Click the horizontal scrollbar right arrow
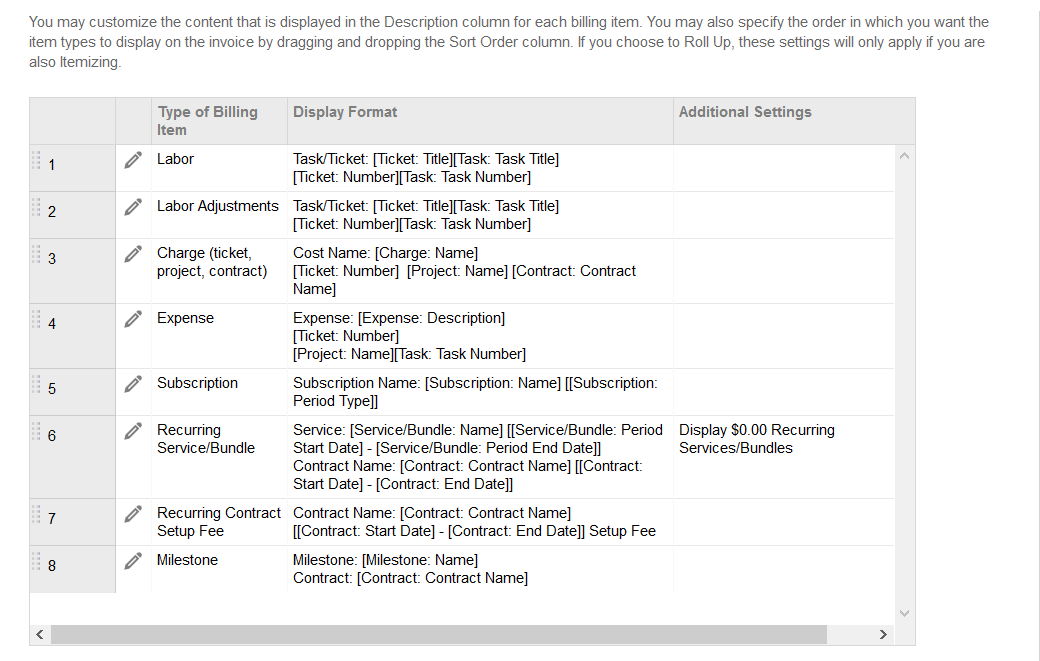 882,635
